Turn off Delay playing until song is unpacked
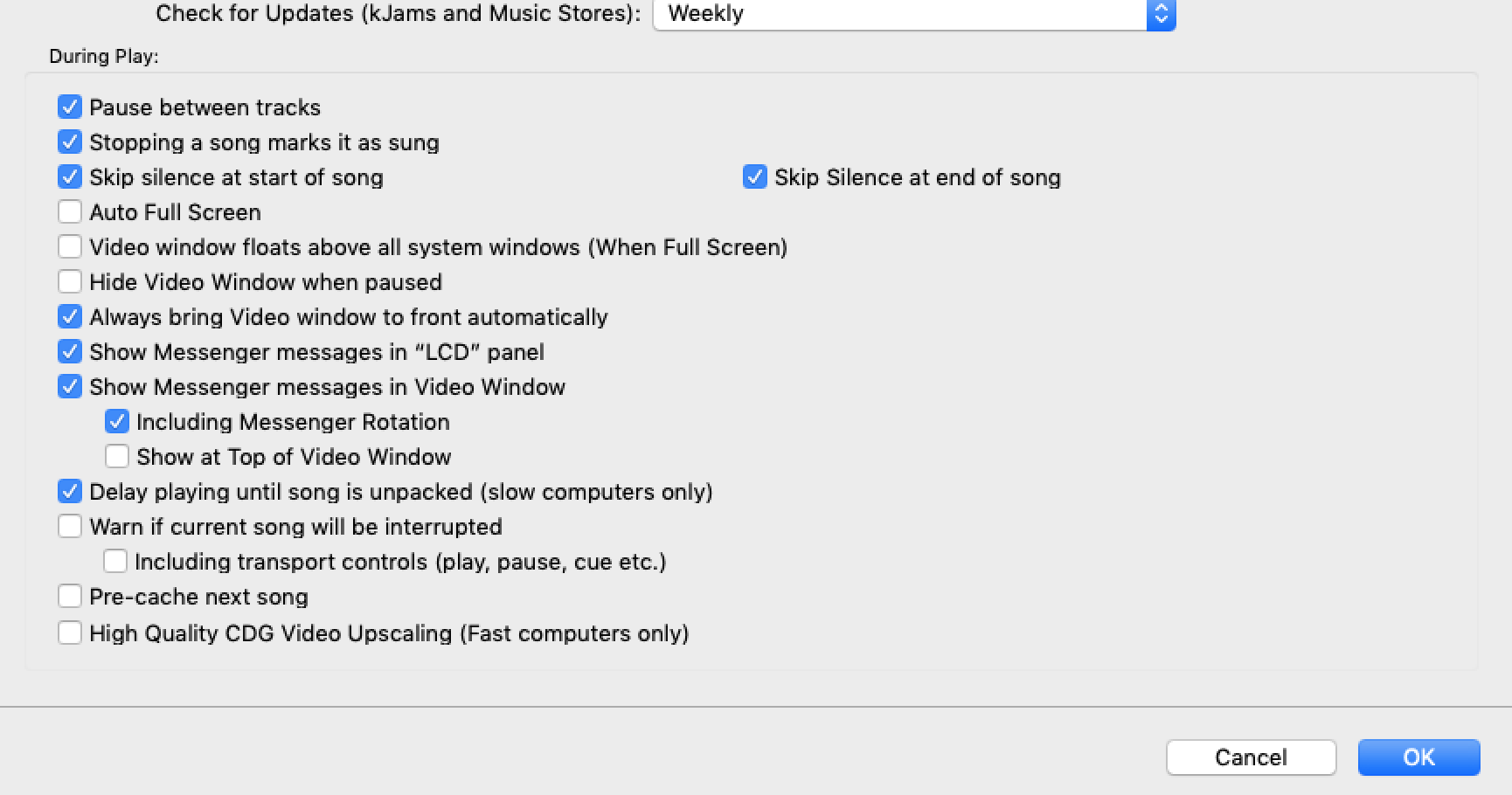 click(x=70, y=492)
